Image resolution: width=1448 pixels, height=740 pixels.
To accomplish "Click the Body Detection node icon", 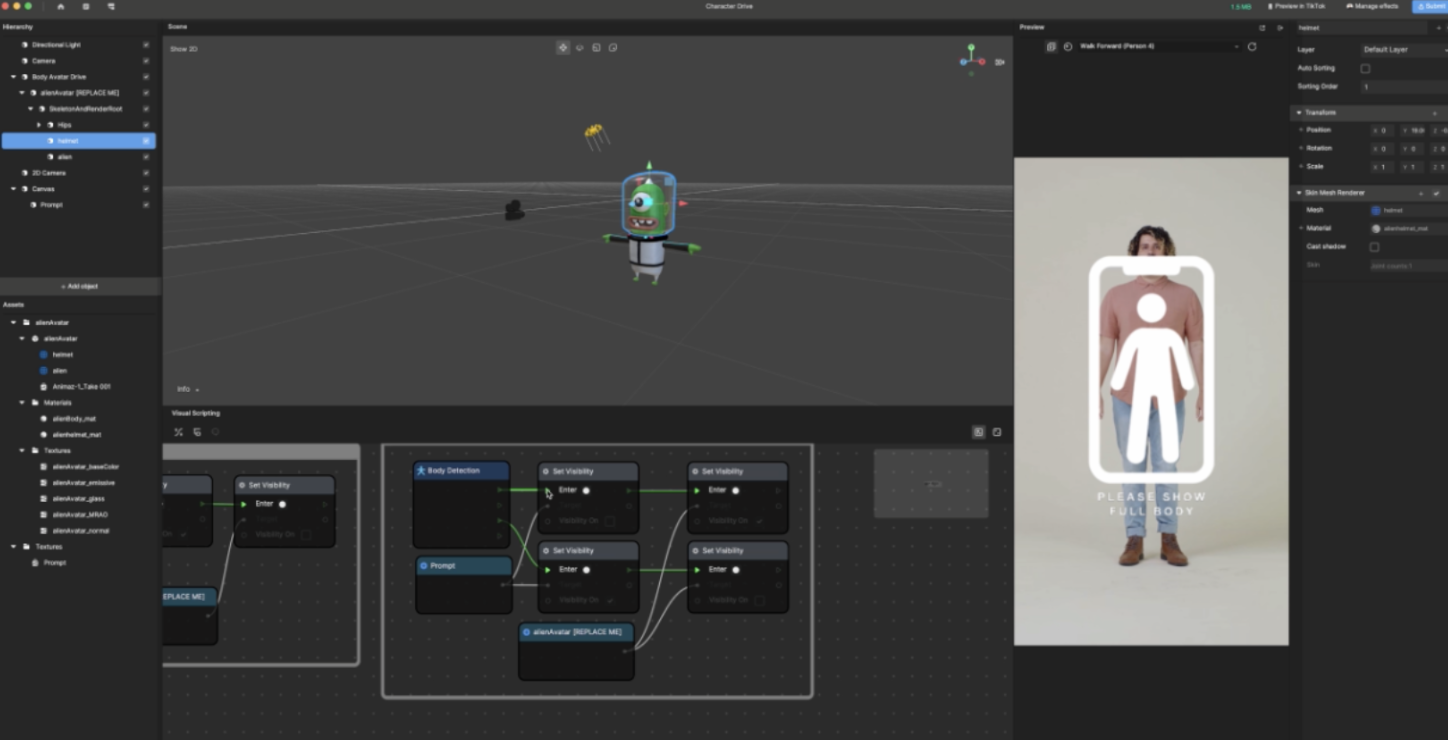I will [421, 470].
